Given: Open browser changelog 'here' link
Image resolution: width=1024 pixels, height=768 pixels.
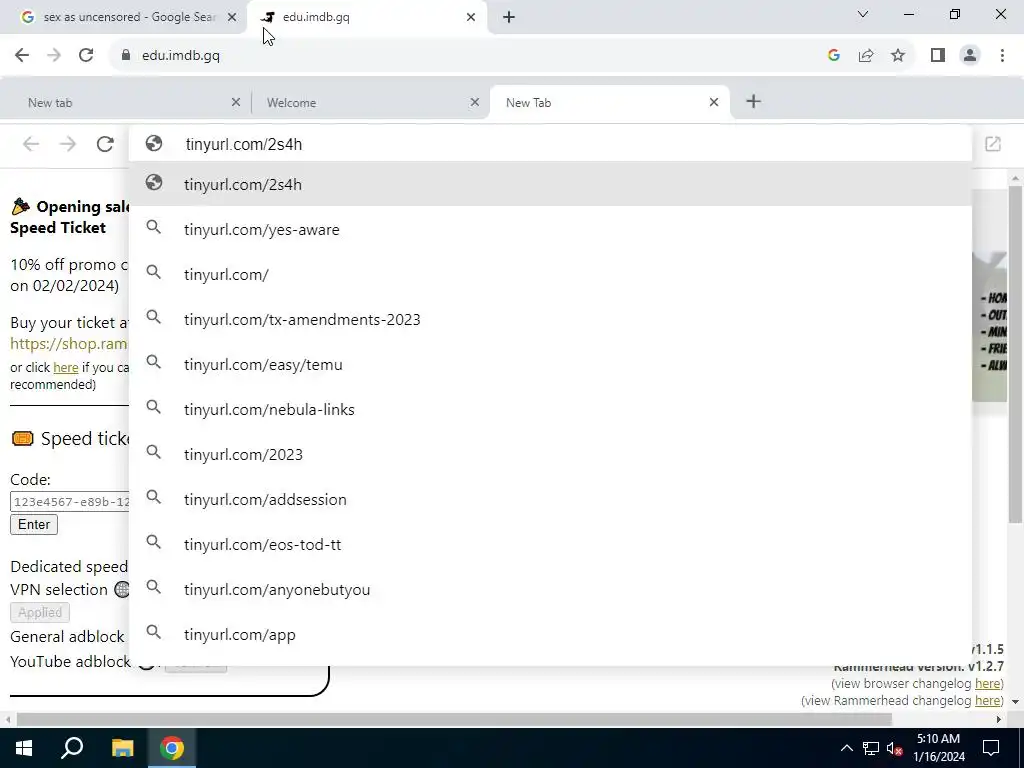Looking at the screenshot, I should pyautogui.click(x=987, y=684).
